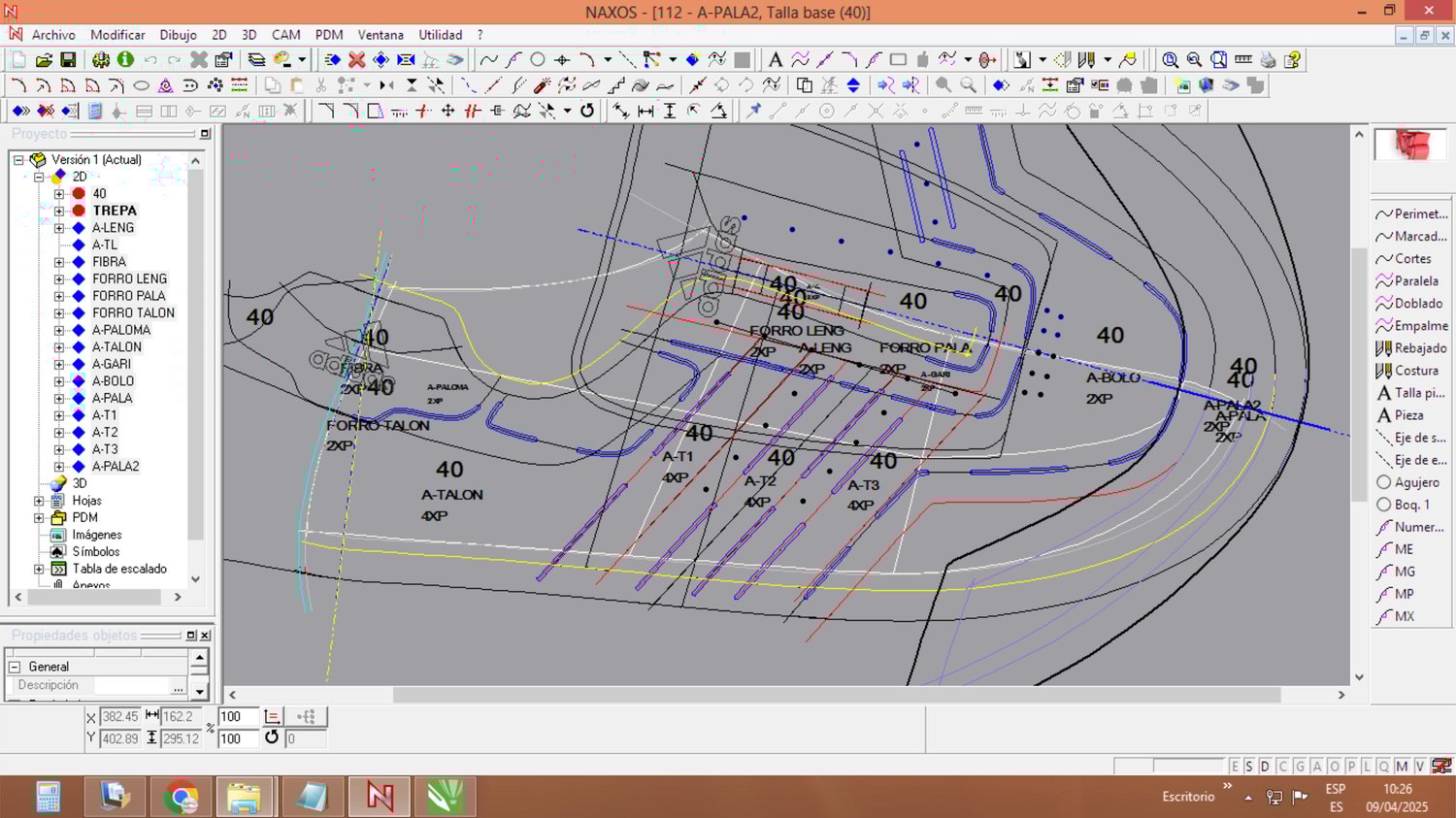Screen dimensions: 1456x818
Task: Open the CAM menu
Action: pyautogui.click(x=285, y=35)
